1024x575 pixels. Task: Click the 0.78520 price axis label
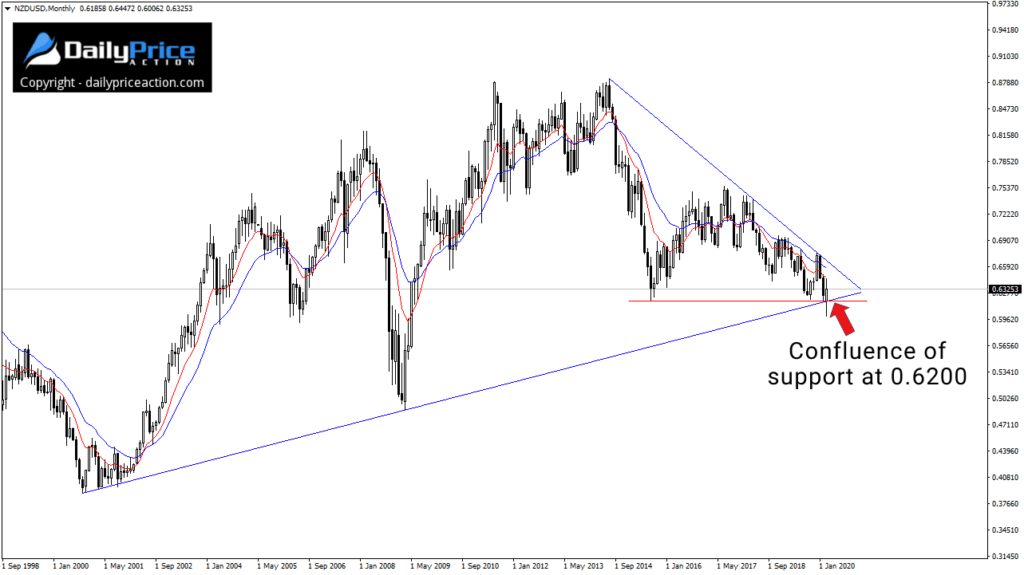1006,161
